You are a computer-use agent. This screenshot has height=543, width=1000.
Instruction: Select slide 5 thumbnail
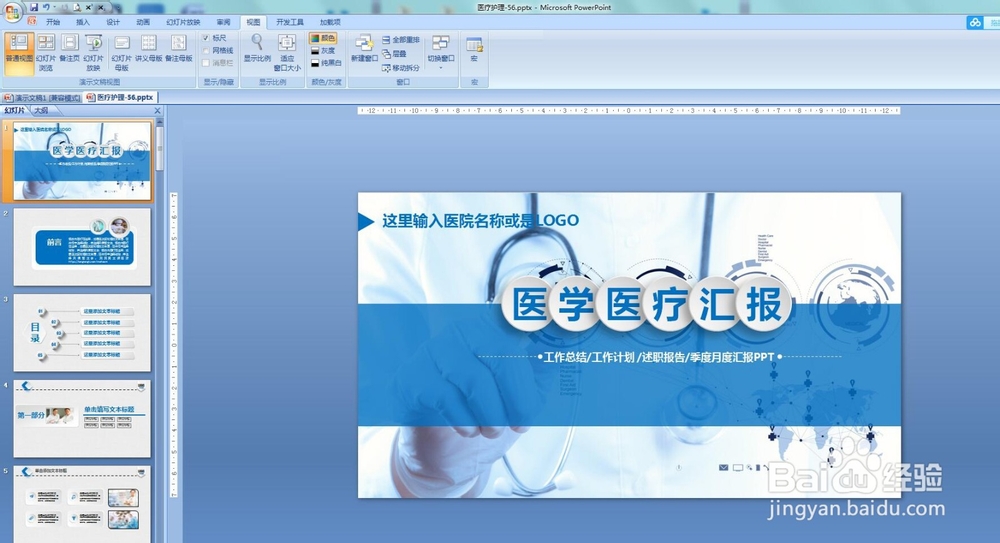point(82,504)
